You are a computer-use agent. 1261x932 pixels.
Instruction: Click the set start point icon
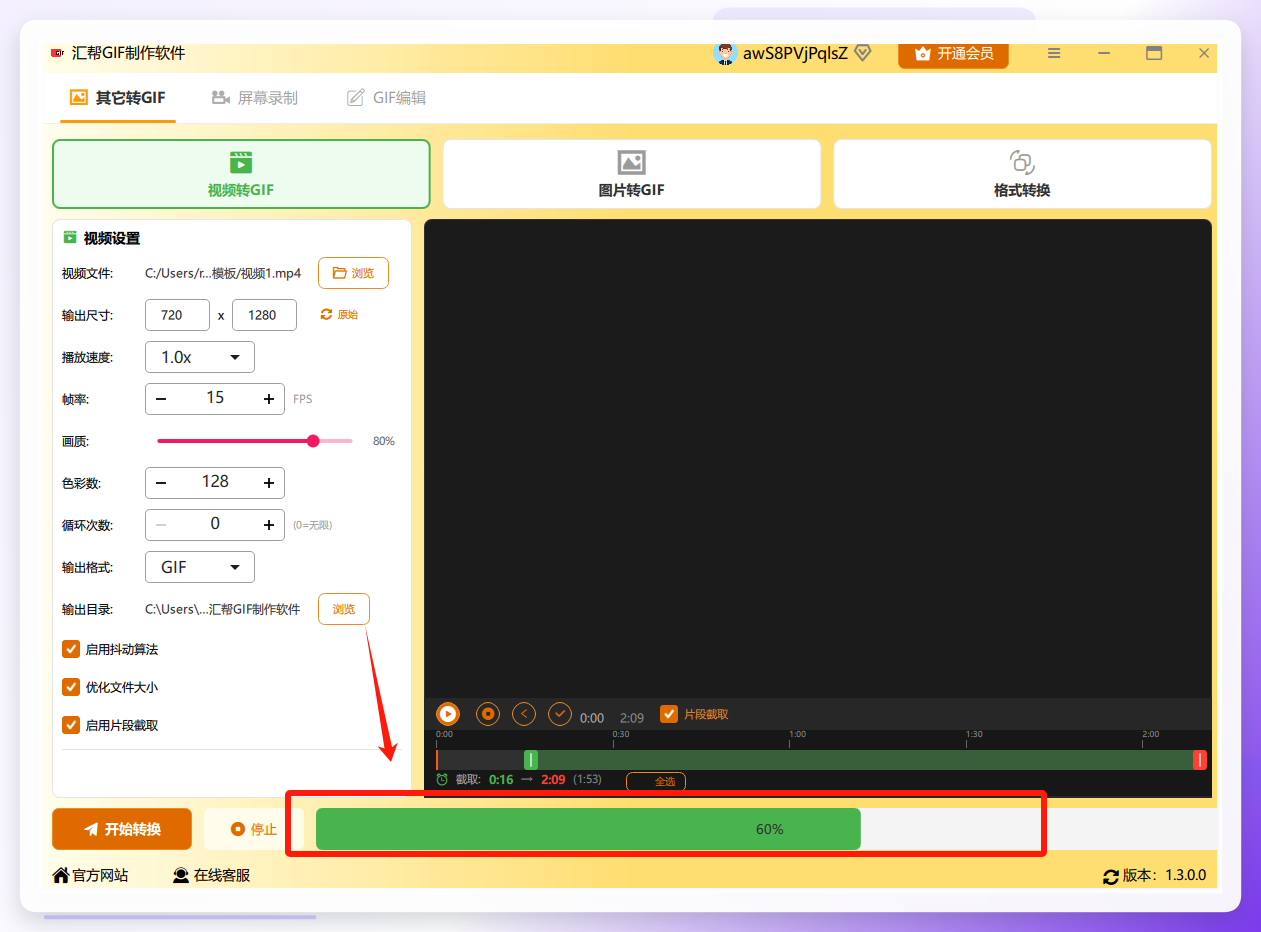(x=524, y=714)
